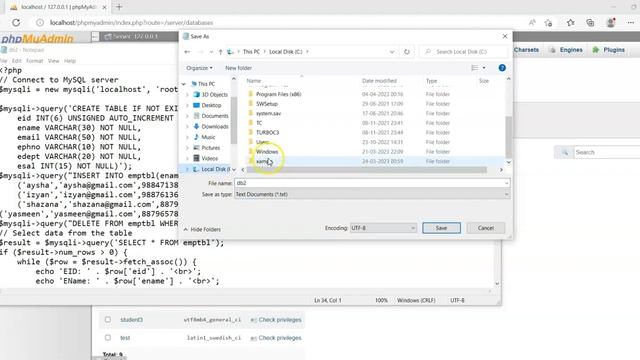Tick the student3 database checkbox
Screen dimensions: 640x360
click(x=108, y=320)
